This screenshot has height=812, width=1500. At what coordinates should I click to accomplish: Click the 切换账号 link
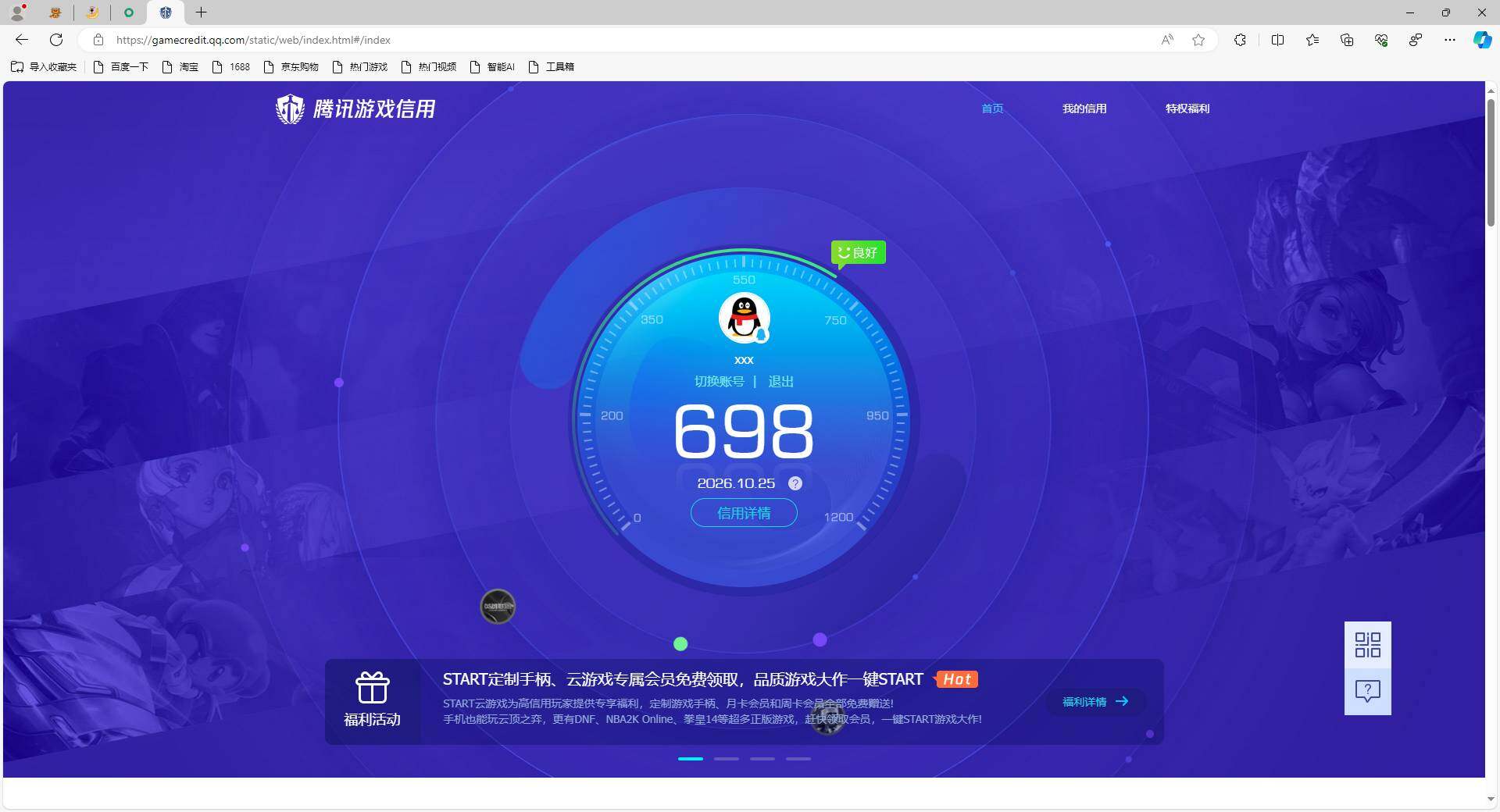[720, 381]
